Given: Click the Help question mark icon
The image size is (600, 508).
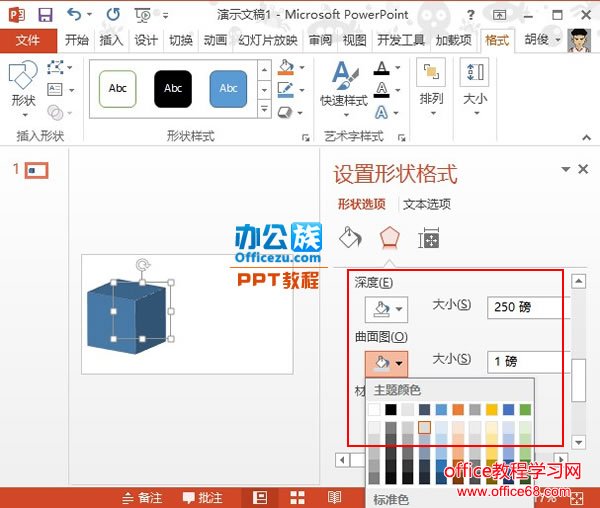Looking at the screenshot, I should pyautogui.click(x=471, y=15).
